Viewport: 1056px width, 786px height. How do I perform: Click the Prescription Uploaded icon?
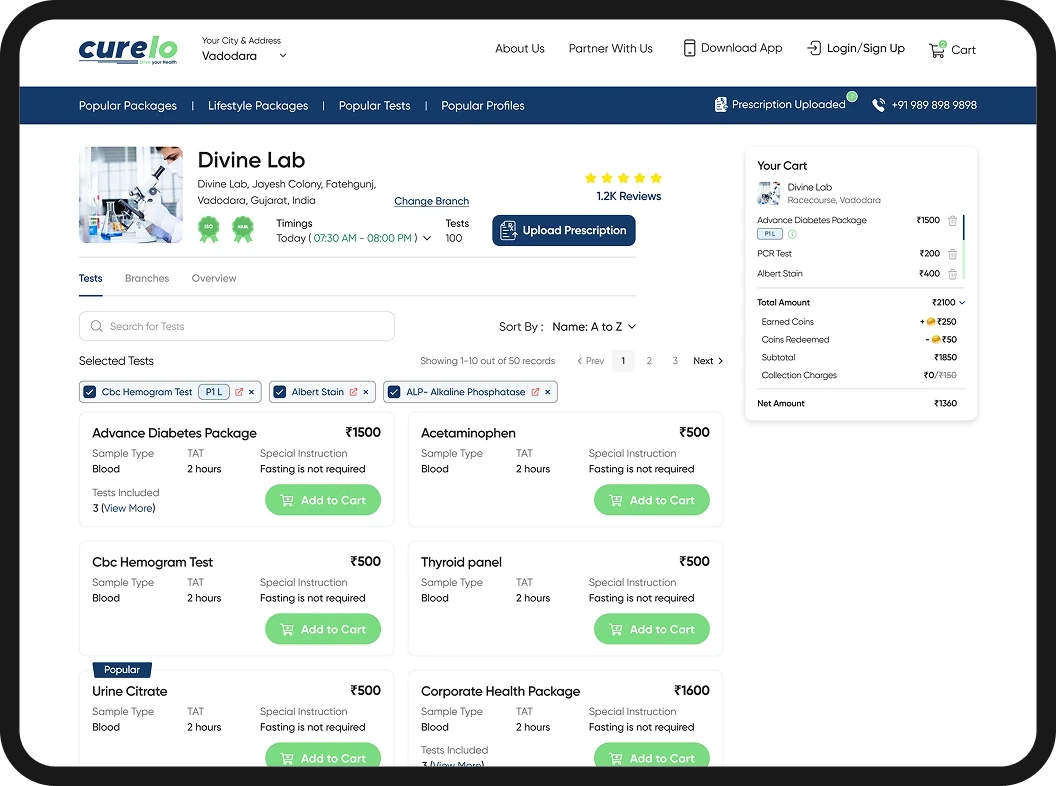tap(721, 105)
